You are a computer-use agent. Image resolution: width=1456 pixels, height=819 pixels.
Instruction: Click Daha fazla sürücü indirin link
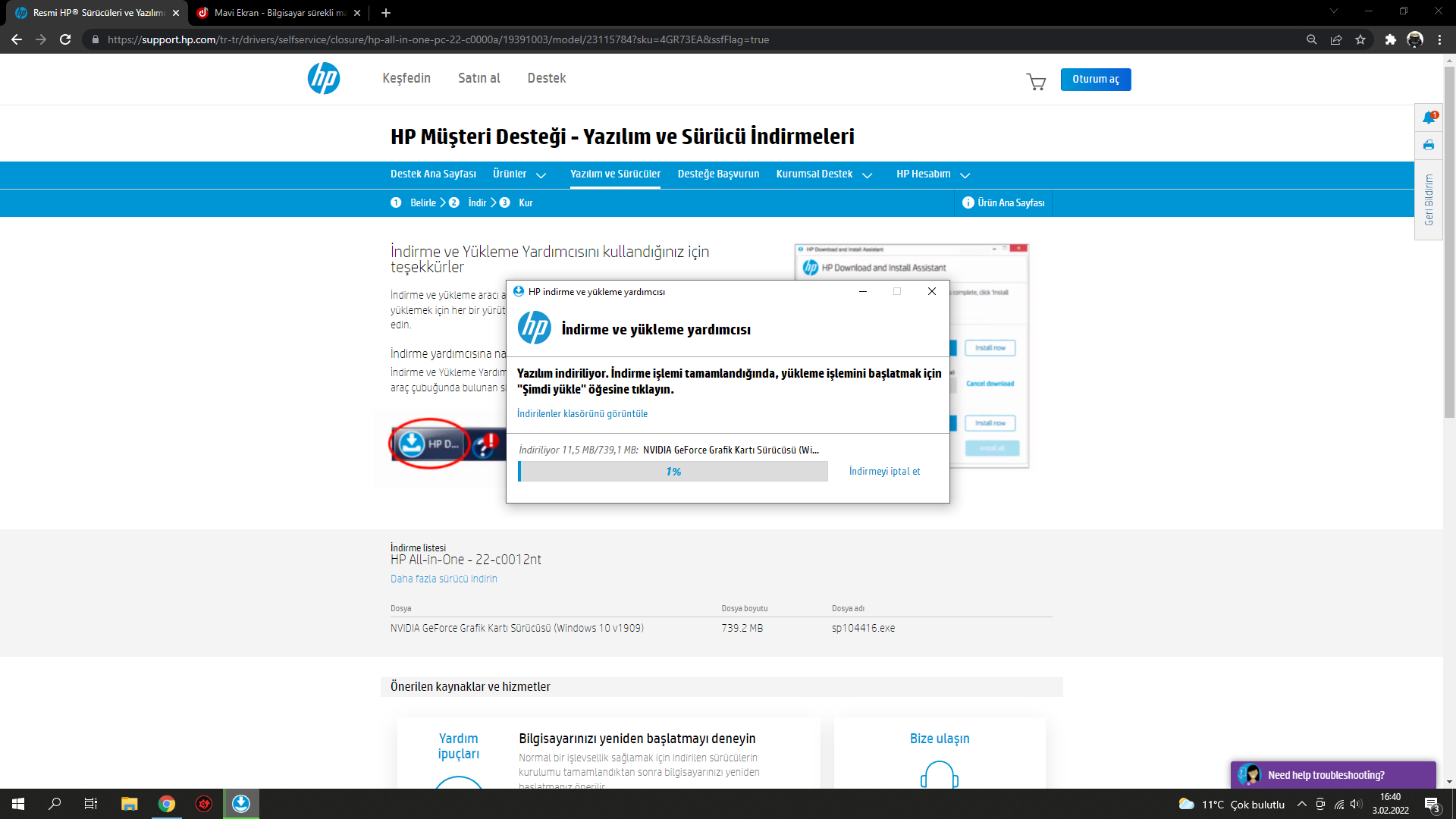click(444, 579)
